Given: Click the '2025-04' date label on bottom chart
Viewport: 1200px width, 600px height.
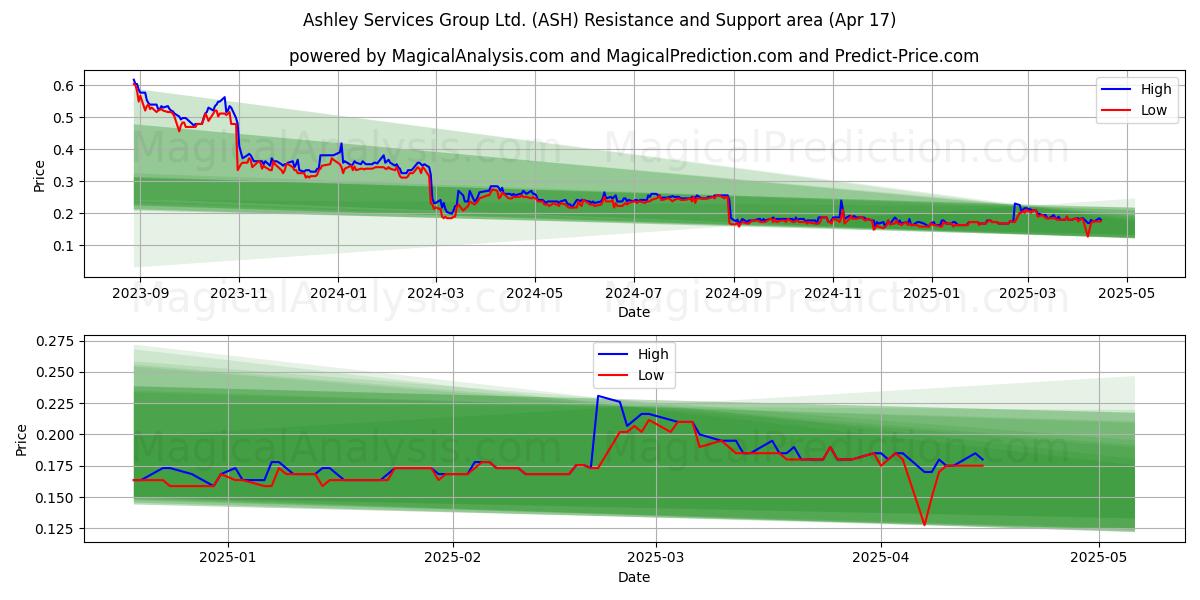Looking at the screenshot, I should coord(881,558).
